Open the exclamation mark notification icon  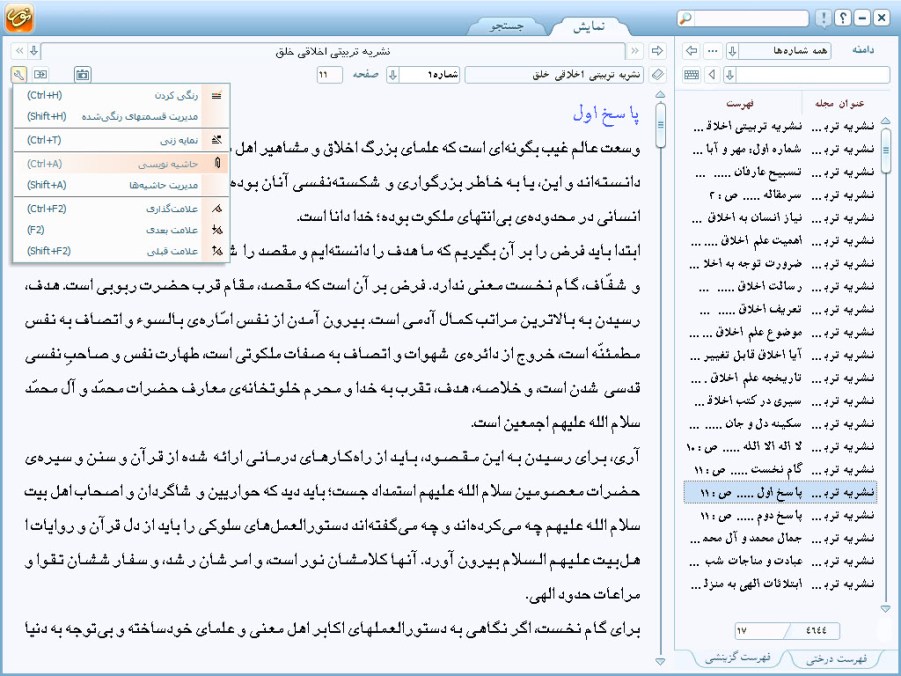click(x=823, y=18)
